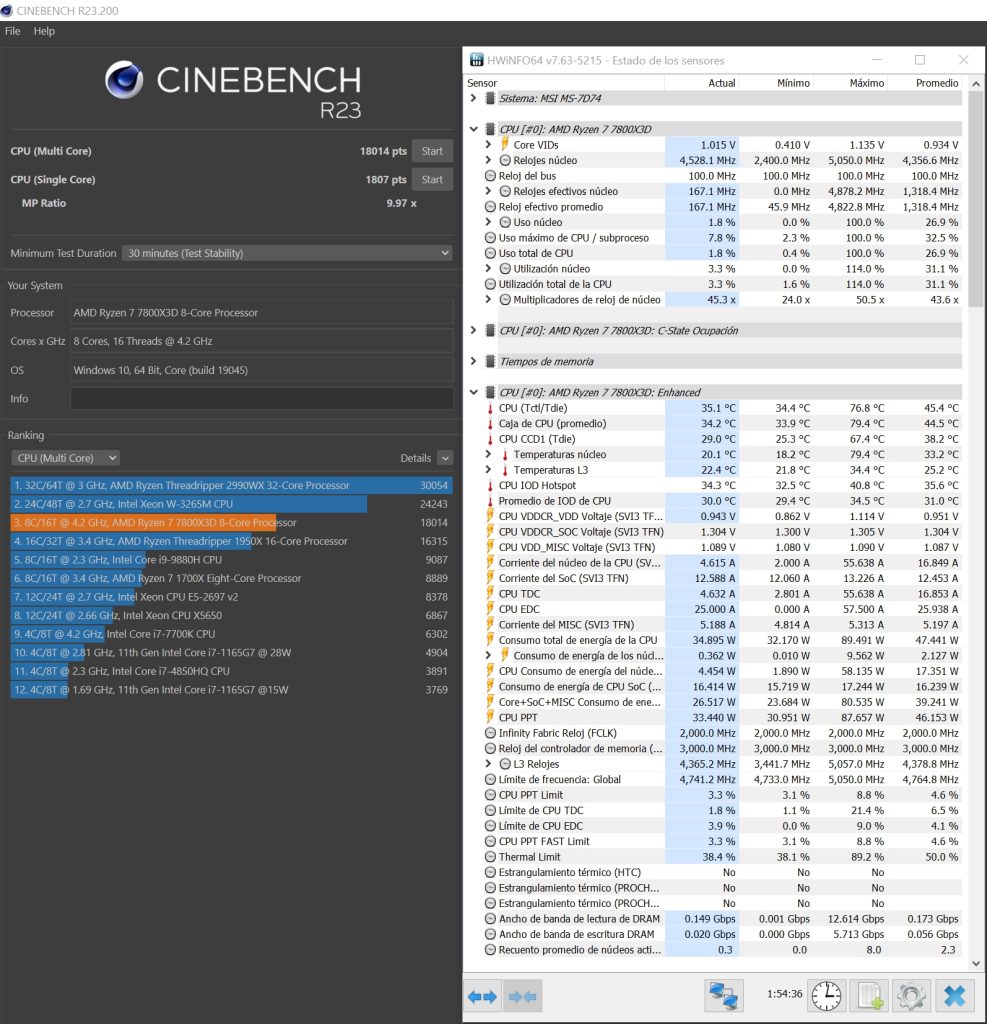Click the chip icon beside Tiempos de memoria
Viewport: 987px width, 1024px height.
coord(490,361)
